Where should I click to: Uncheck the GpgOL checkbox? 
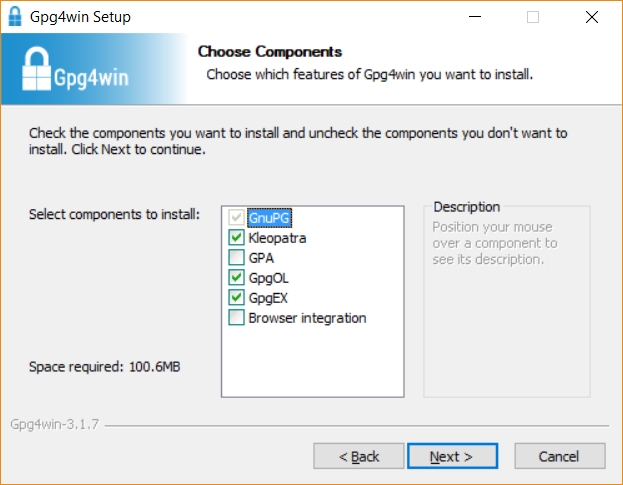click(236, 278)
